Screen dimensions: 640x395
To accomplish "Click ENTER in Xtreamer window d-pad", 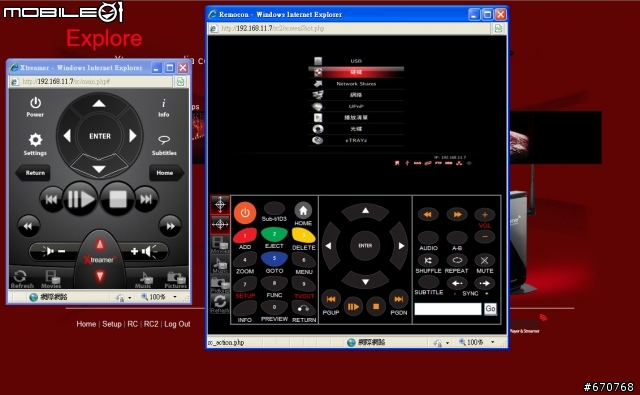I will click(x=100, y=136).
